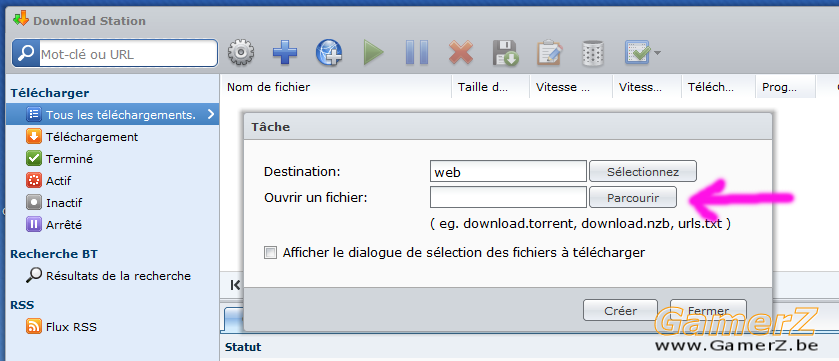Click the Créer button
Screen dimensions: 839x361
tap(620, 311)
